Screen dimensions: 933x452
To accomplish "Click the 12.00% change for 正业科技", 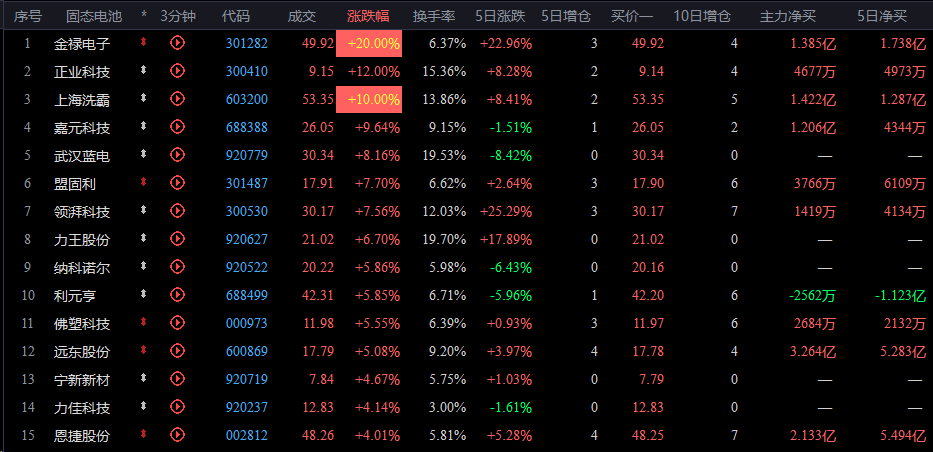I will click(x=374, y=71).
